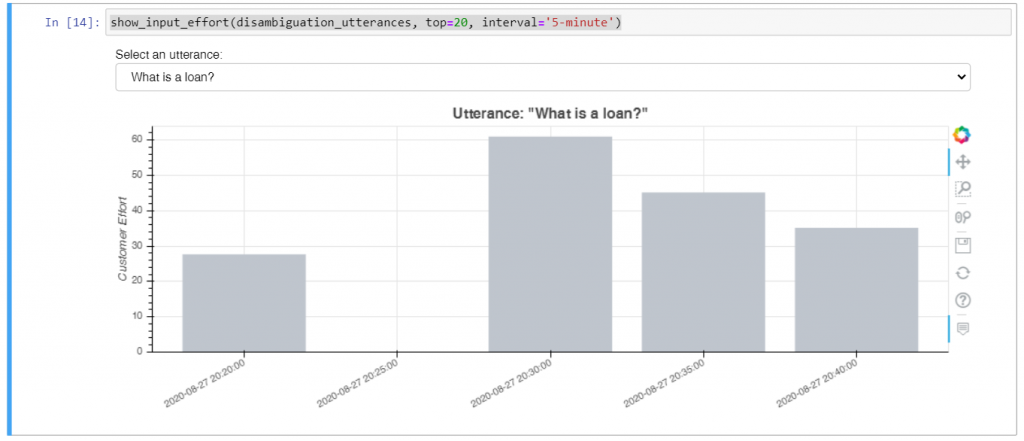1024x441 pixels.
Task: Open Bokeh help icon
Action: pyautogui.click(x=962, y=300)
